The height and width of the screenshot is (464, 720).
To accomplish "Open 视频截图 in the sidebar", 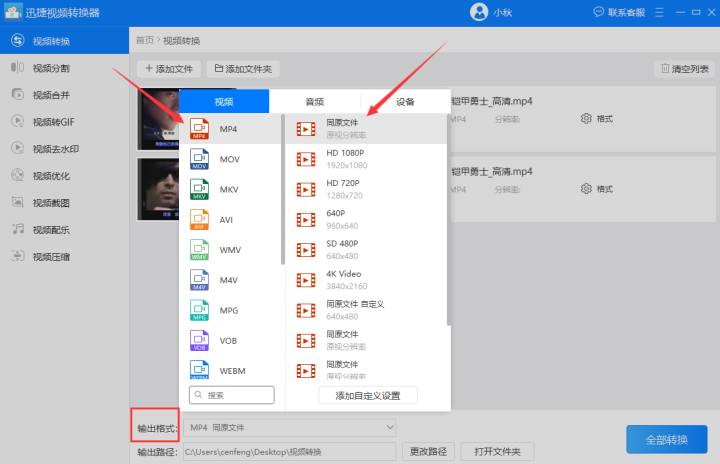I will (64, 203).
